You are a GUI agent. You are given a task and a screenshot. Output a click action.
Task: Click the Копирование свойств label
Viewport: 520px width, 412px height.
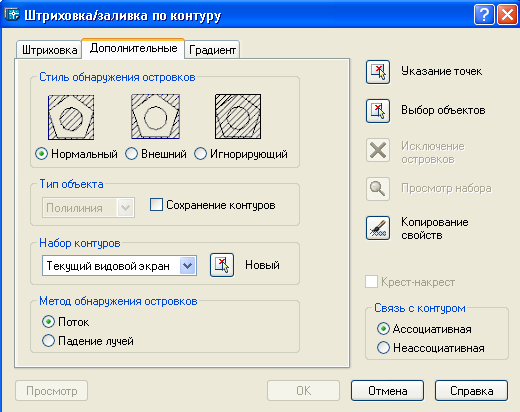coord(435,229)
